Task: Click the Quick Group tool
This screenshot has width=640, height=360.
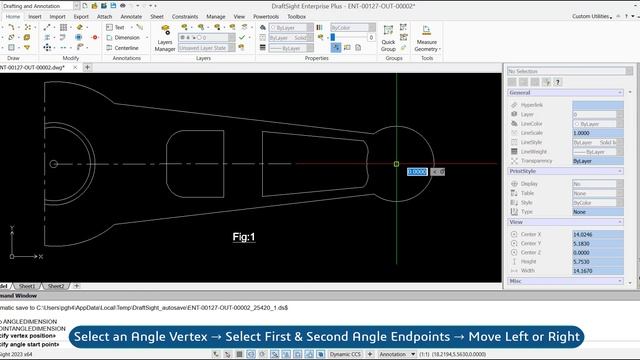Action: pos(388,38)
